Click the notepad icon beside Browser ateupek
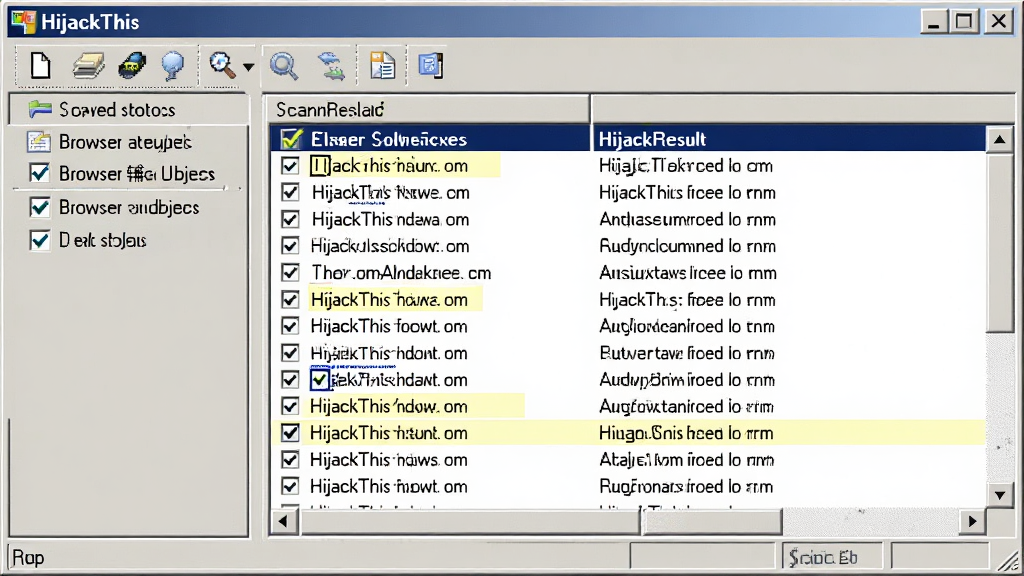The height and width of the screenshot is (576, 1024). (39, 142)
